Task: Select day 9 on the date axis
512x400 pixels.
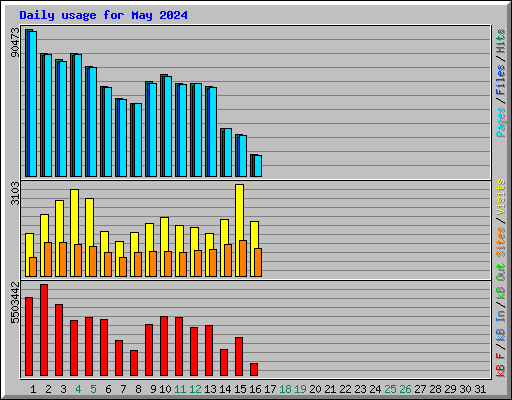Action: 153,389
